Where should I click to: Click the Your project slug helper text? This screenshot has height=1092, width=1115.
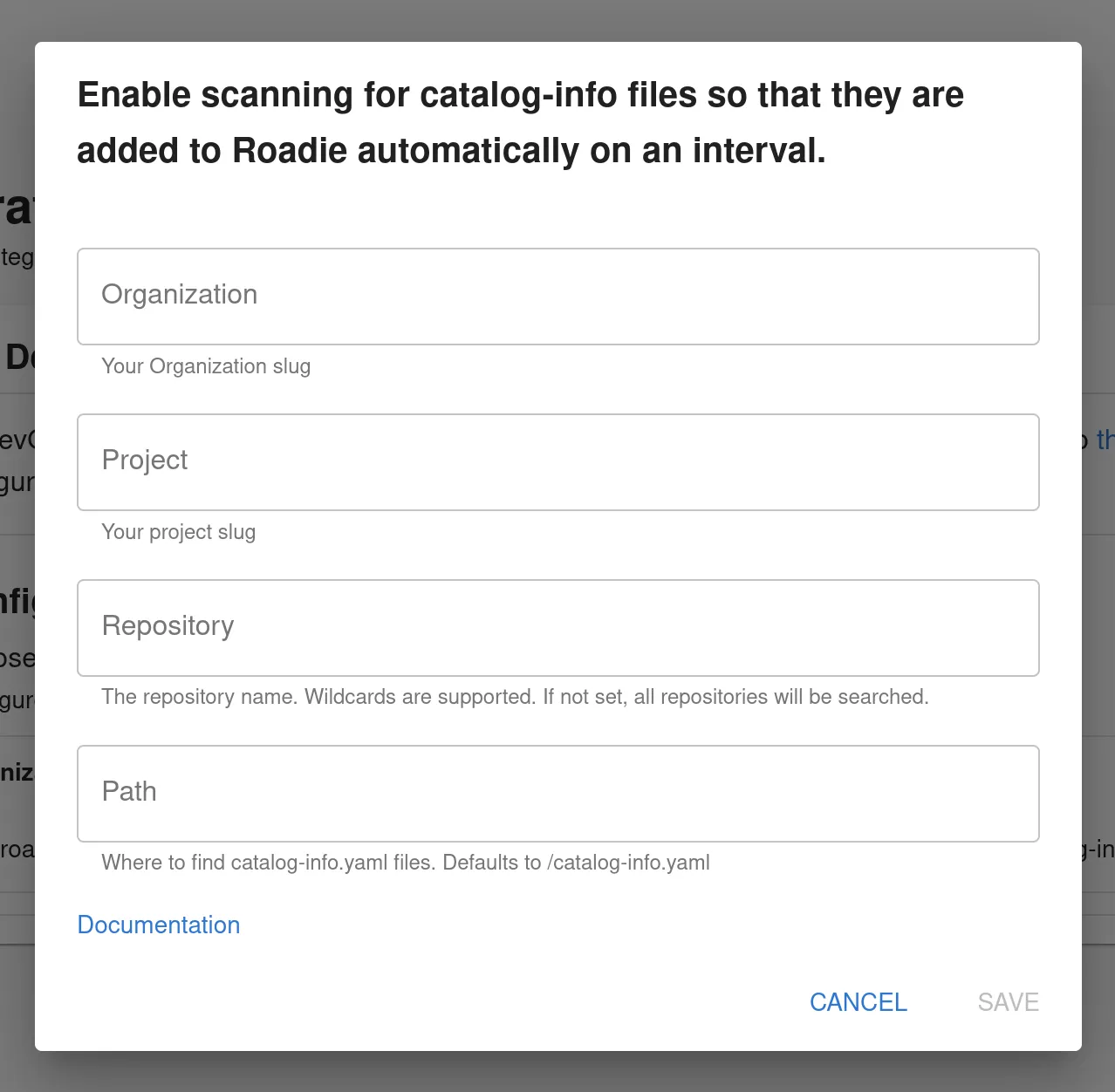coord(178,532)
